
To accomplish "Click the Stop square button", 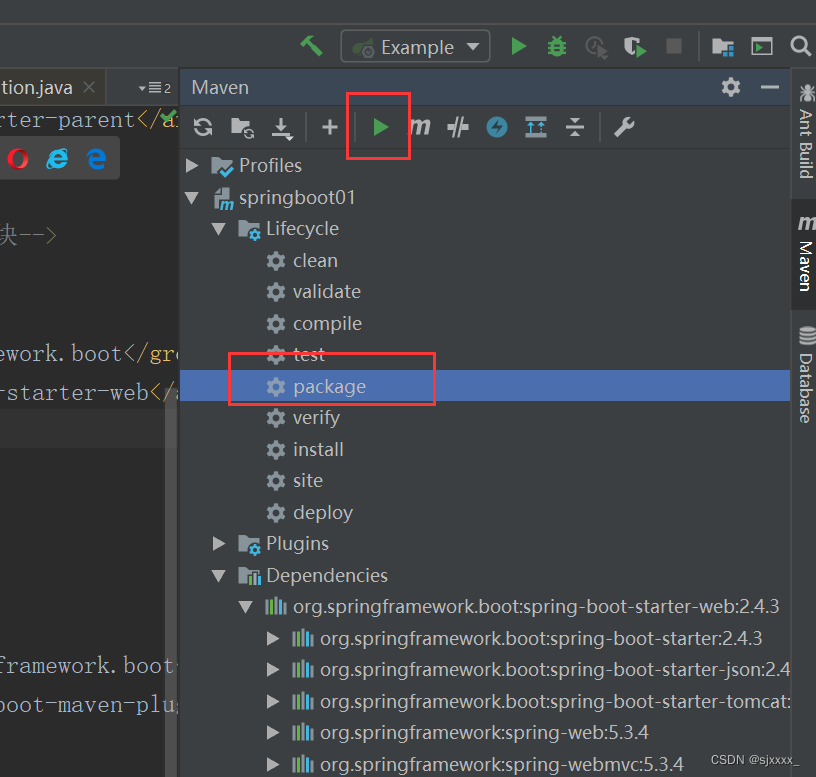I will click(x=674, y=46).
